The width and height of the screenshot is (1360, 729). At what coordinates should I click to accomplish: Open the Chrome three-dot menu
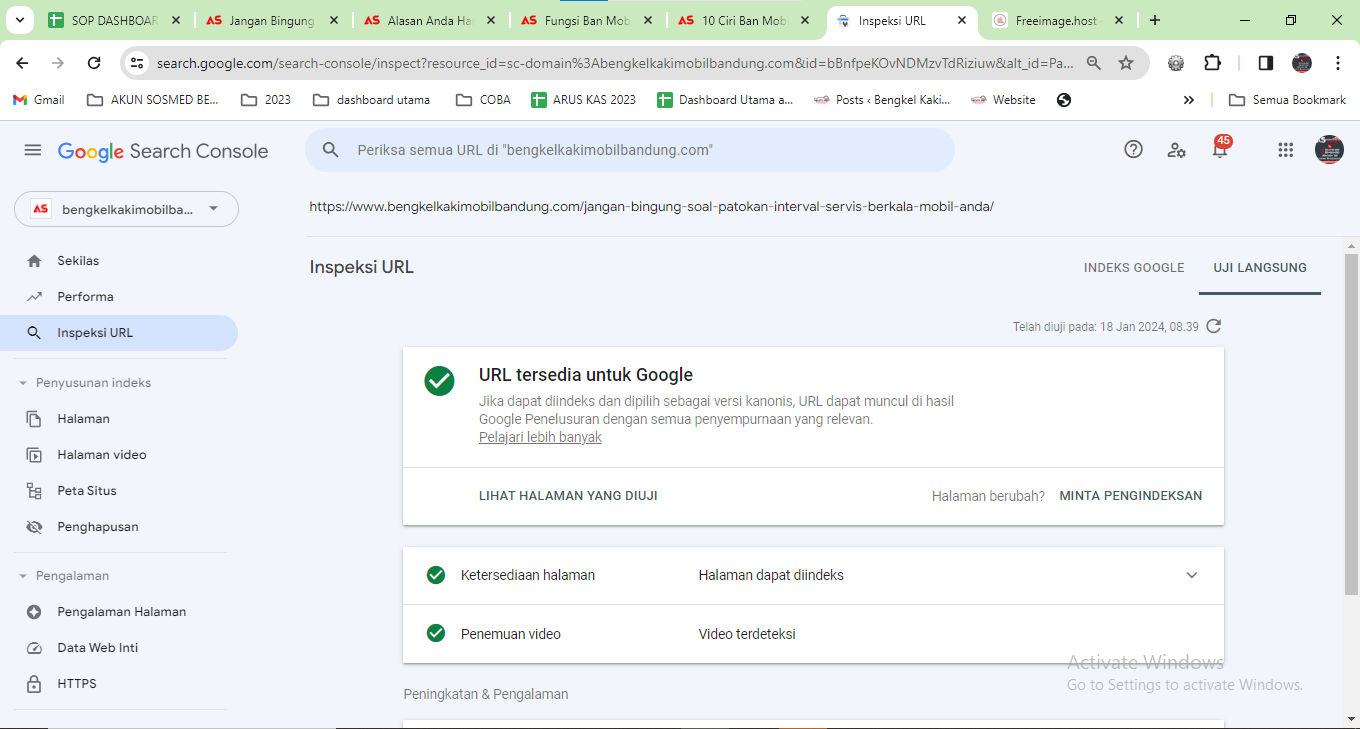pyautogui.click(x=1338, y=63)
